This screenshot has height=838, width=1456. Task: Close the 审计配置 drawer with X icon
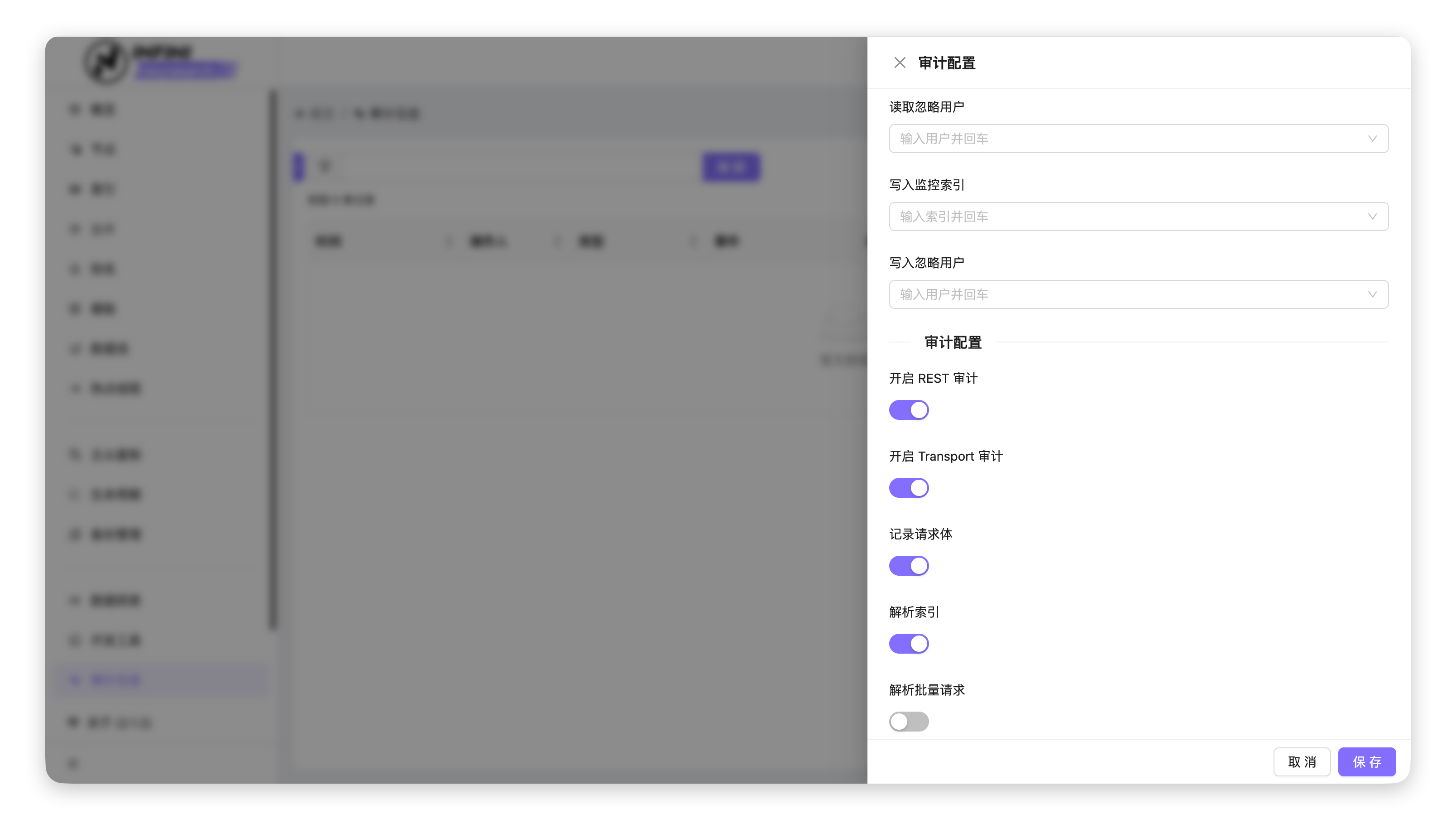tap(900, 63)
